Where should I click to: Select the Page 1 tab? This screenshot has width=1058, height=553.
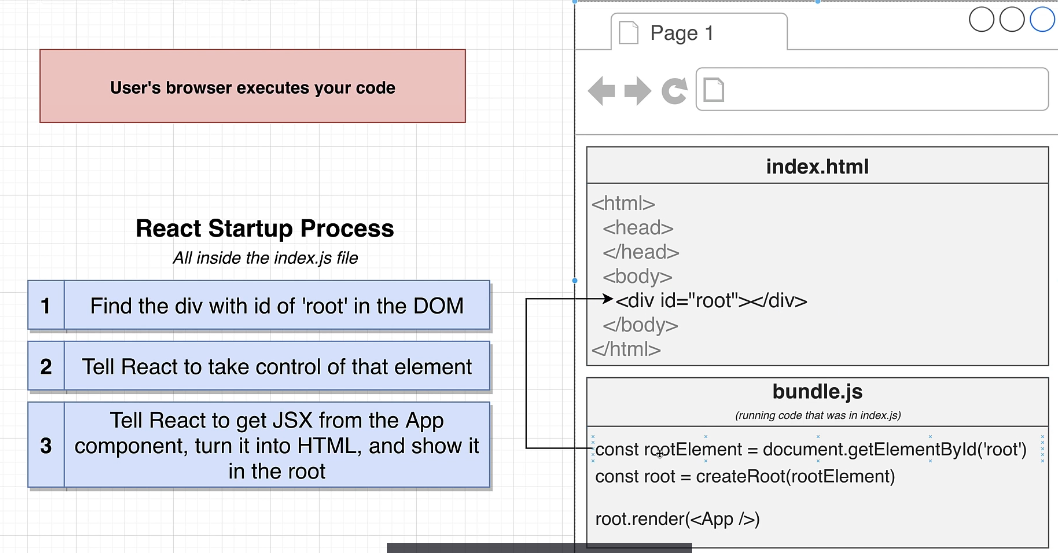coord(699,32)
